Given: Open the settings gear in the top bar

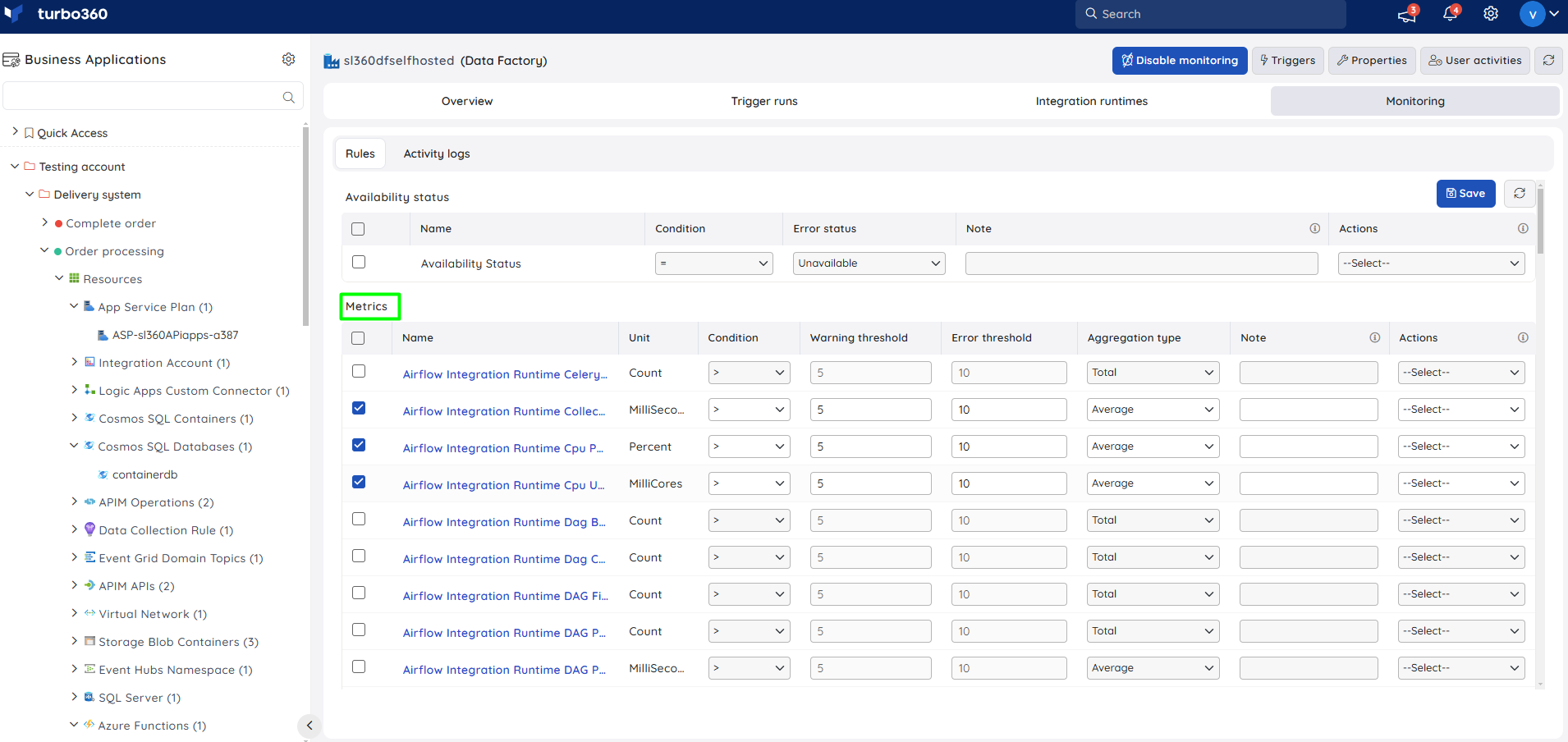Looking at the screenshot, I should [1491, 14].
